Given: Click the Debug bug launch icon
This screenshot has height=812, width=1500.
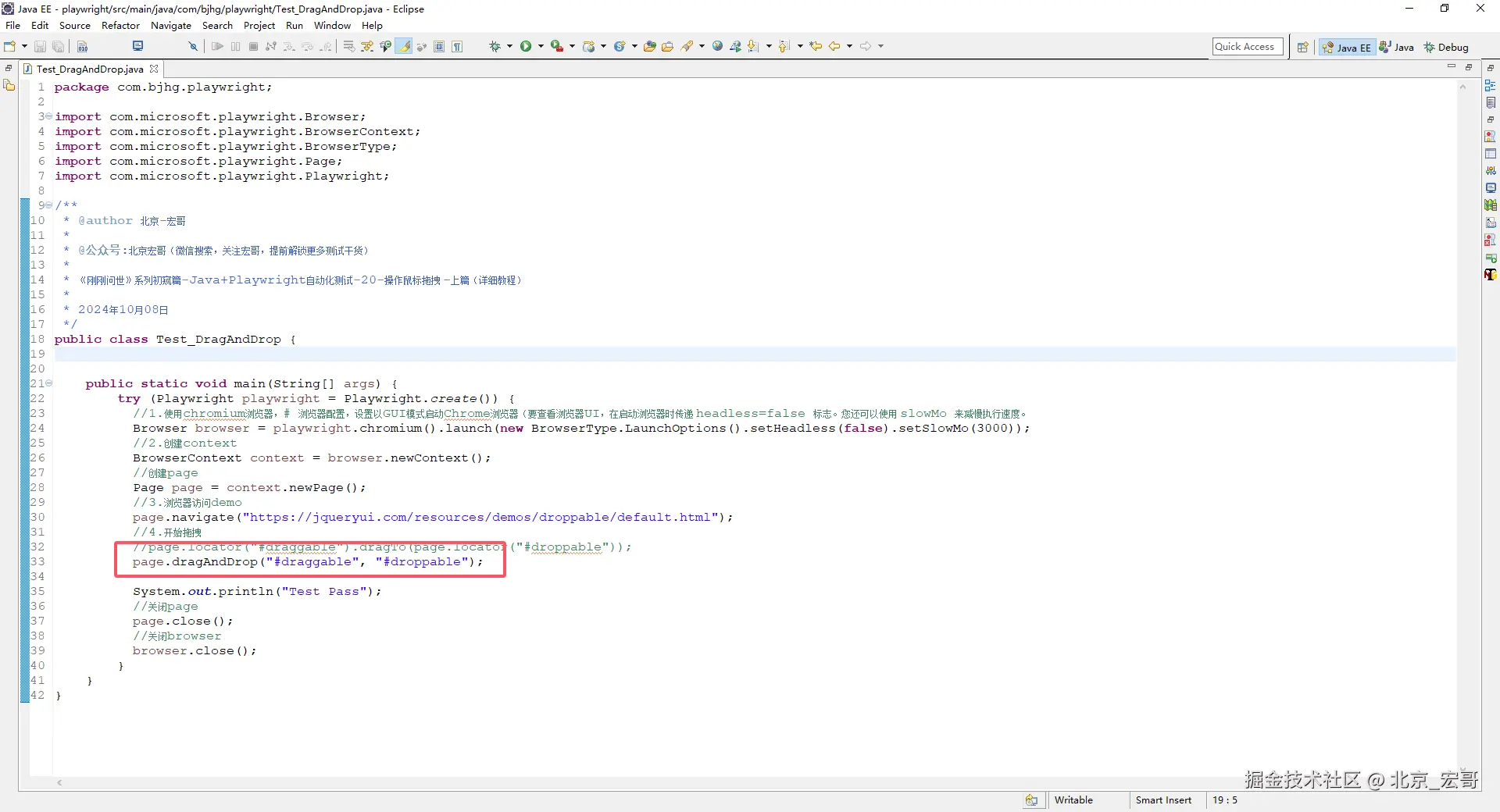Looking at the screenshot, I should tap(495, 46).
